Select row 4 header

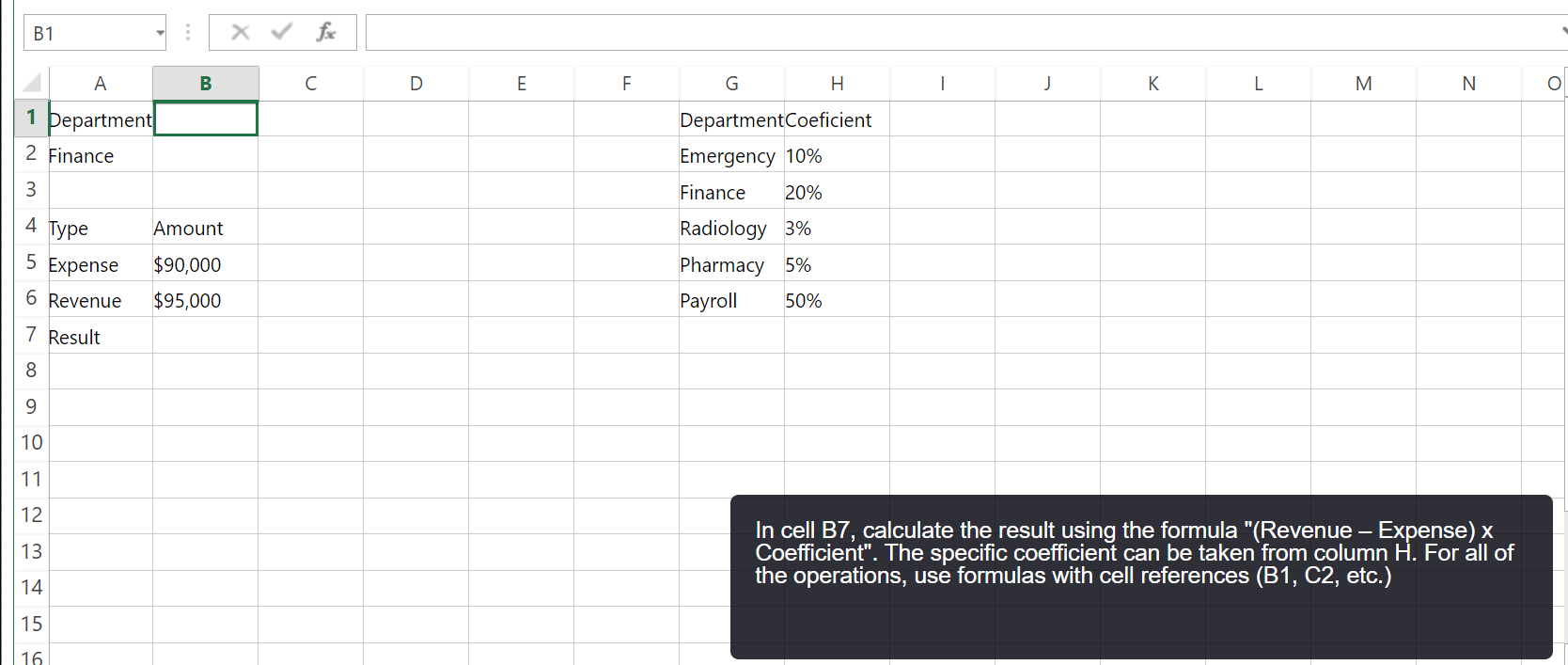pos(32,227)
